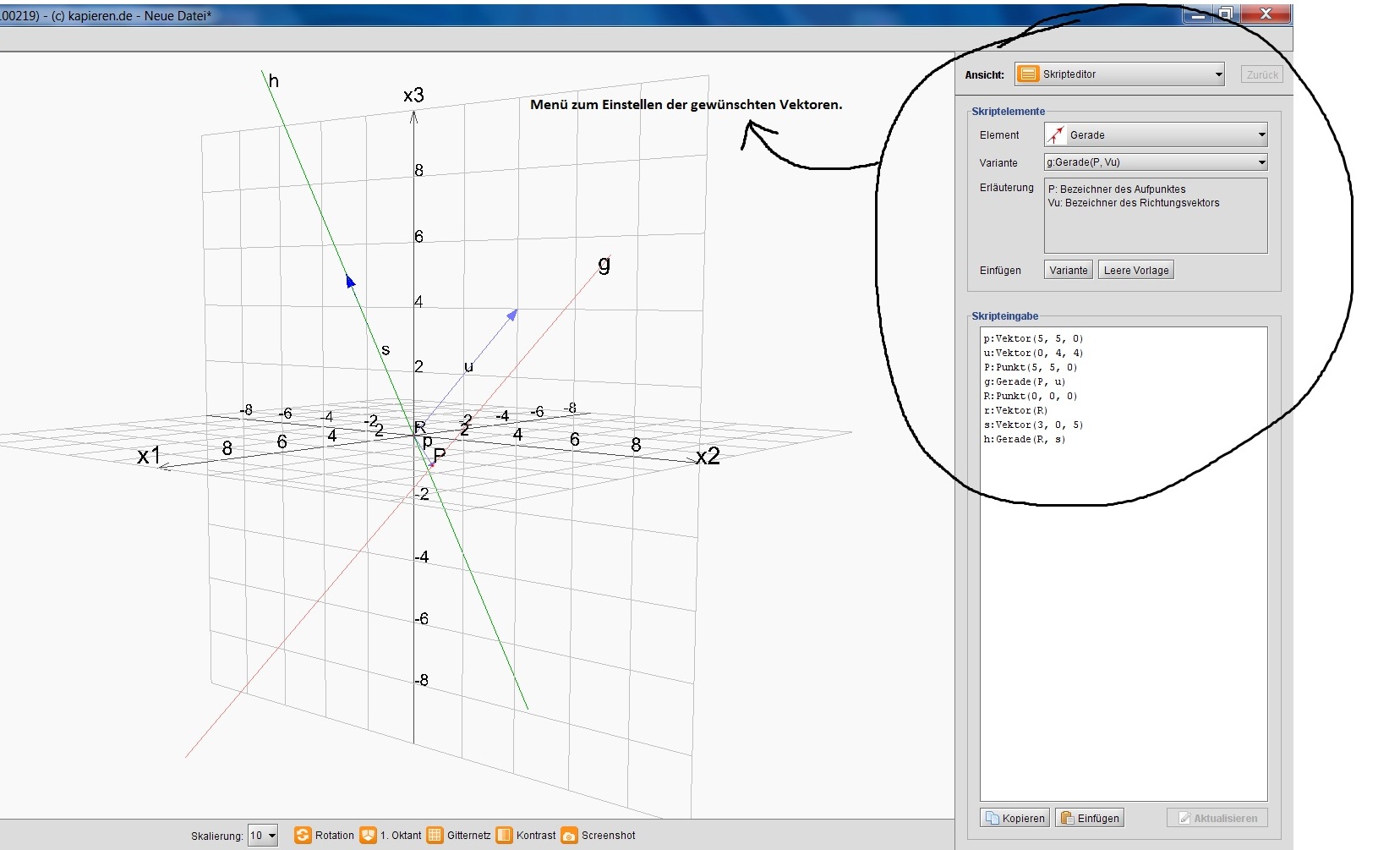
Task: Activate the 1. Oktant view icon
Action: (368, 835)
